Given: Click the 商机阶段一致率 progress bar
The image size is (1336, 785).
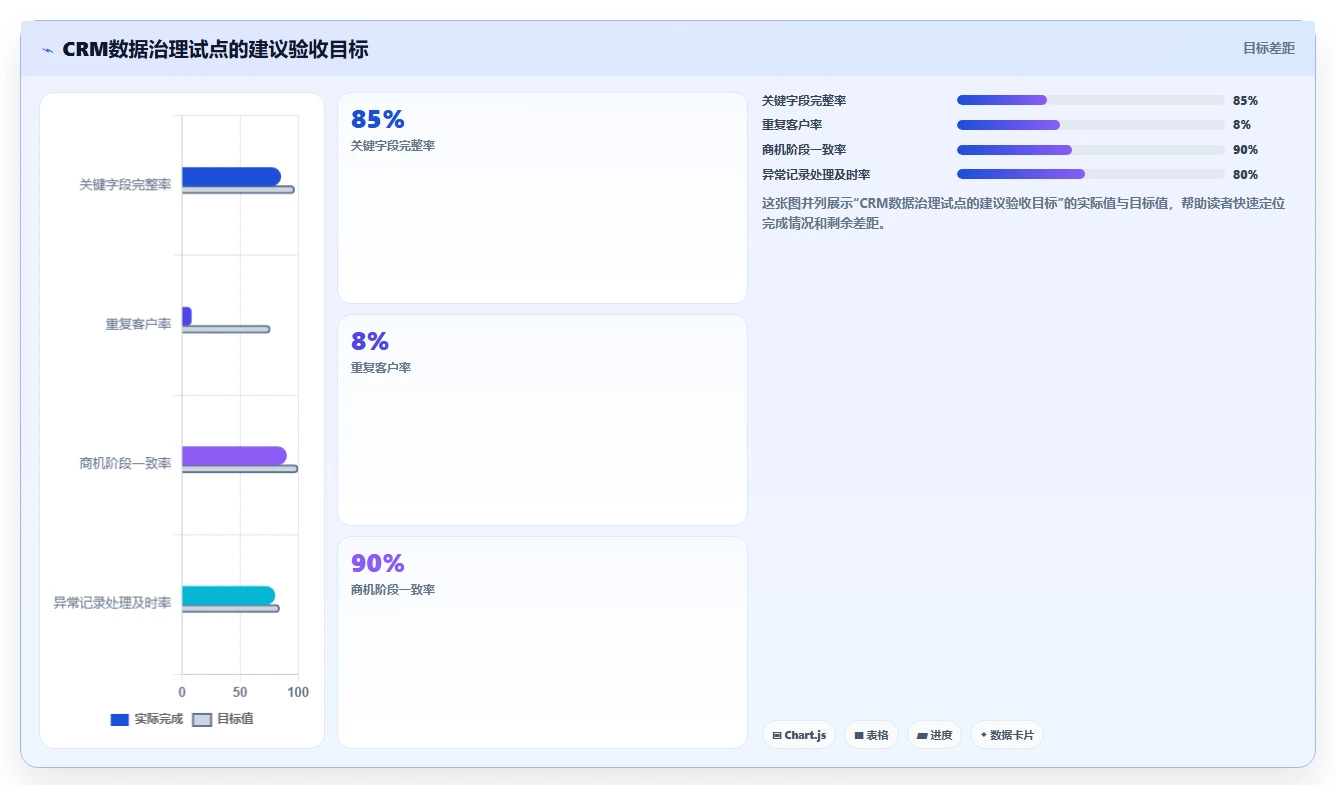Looking at the screenshot, I should click(1091, 150).
